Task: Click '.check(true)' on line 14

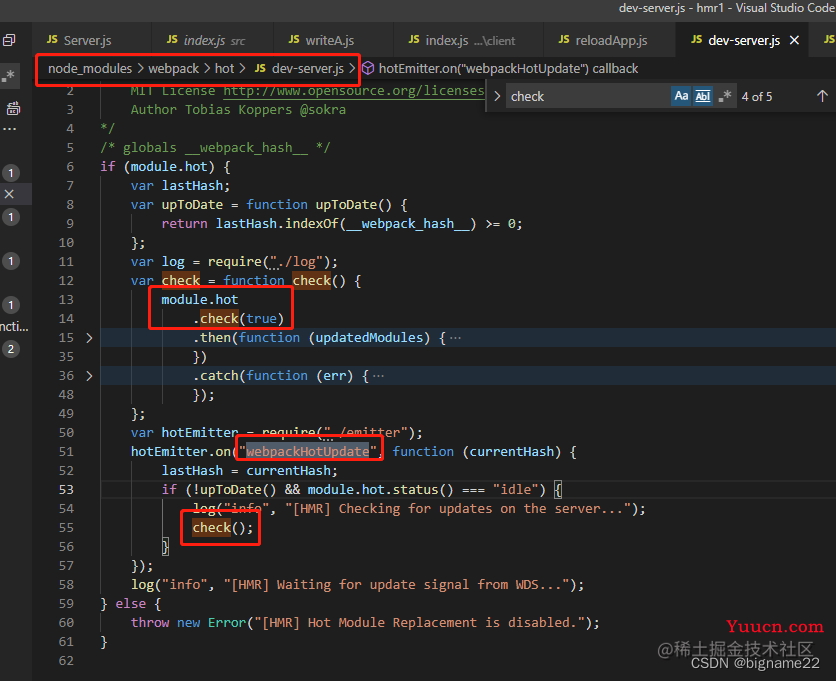Action: [x=238, y=319]
